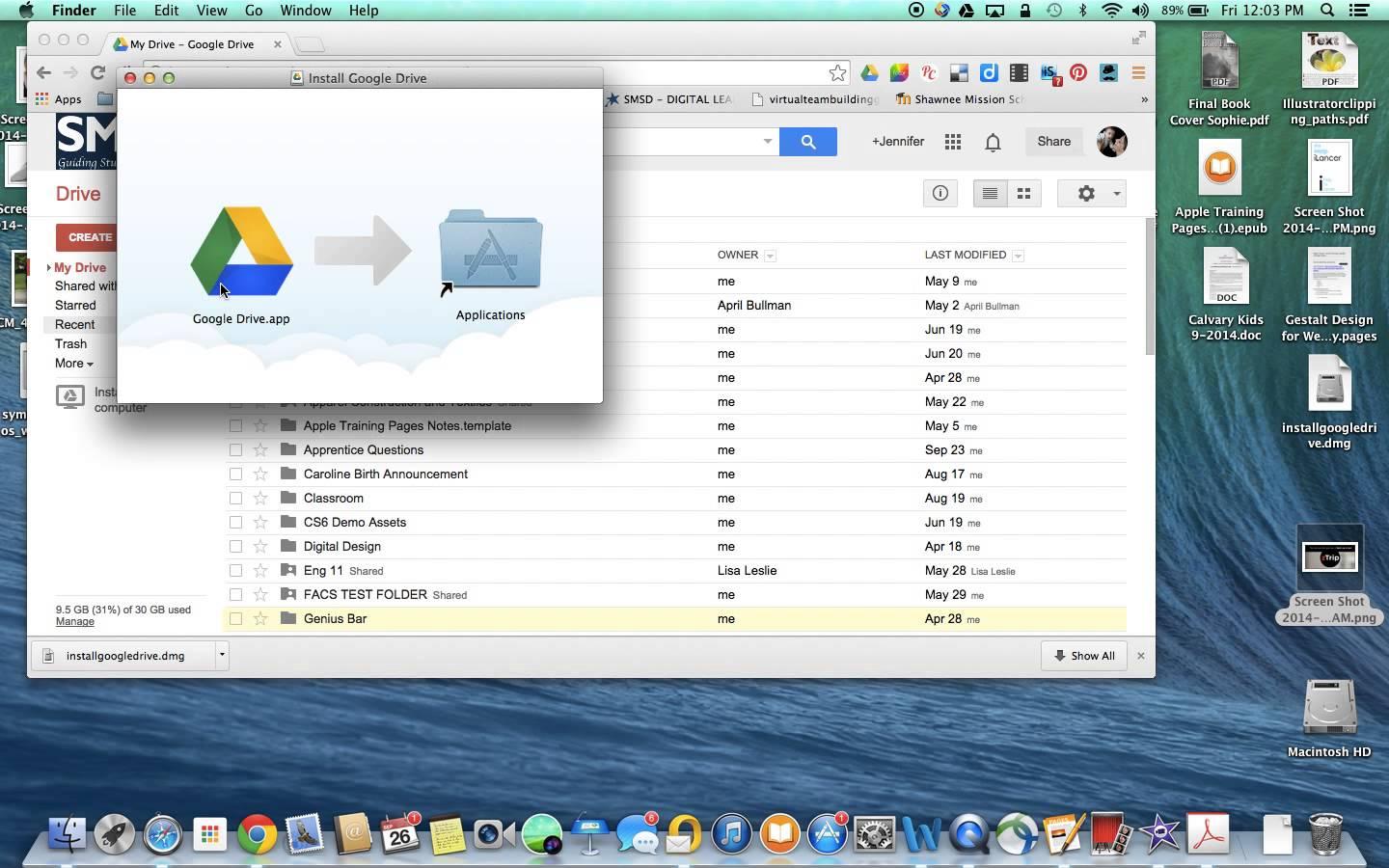This screenshot has height=868, width=1389.
Task: Open the OWNER column filter dropdown
Action: tap(770, 256)
